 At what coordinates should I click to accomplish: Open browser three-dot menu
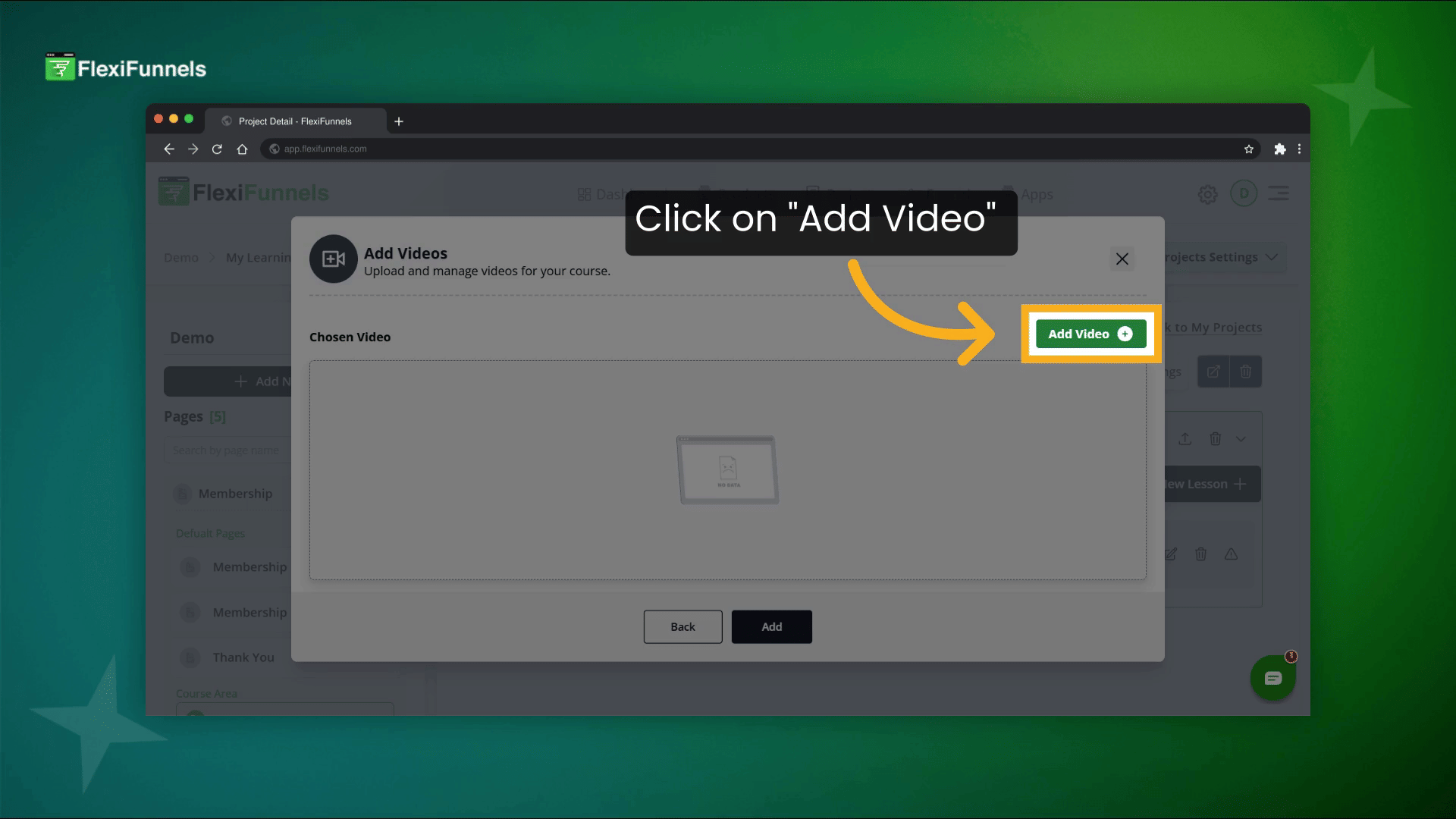(x=1299, y=149)
